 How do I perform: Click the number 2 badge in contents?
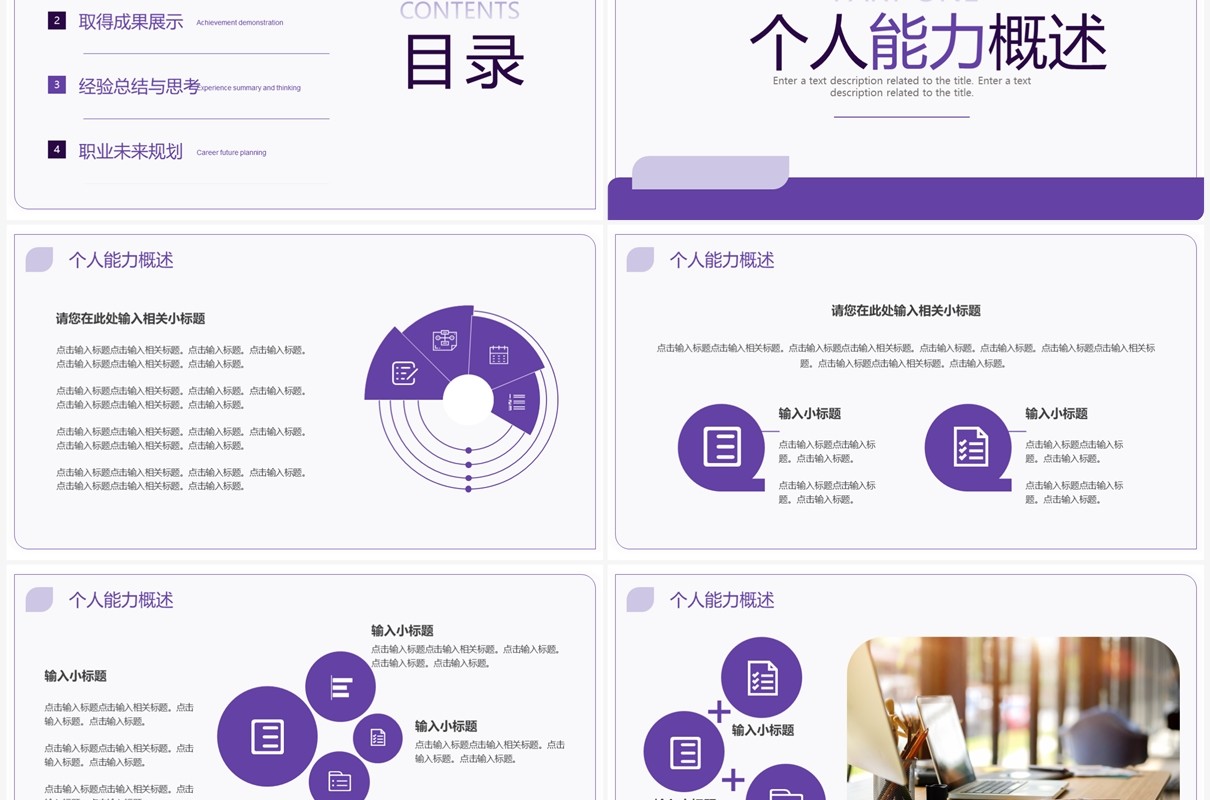click(x=57, y=20)
